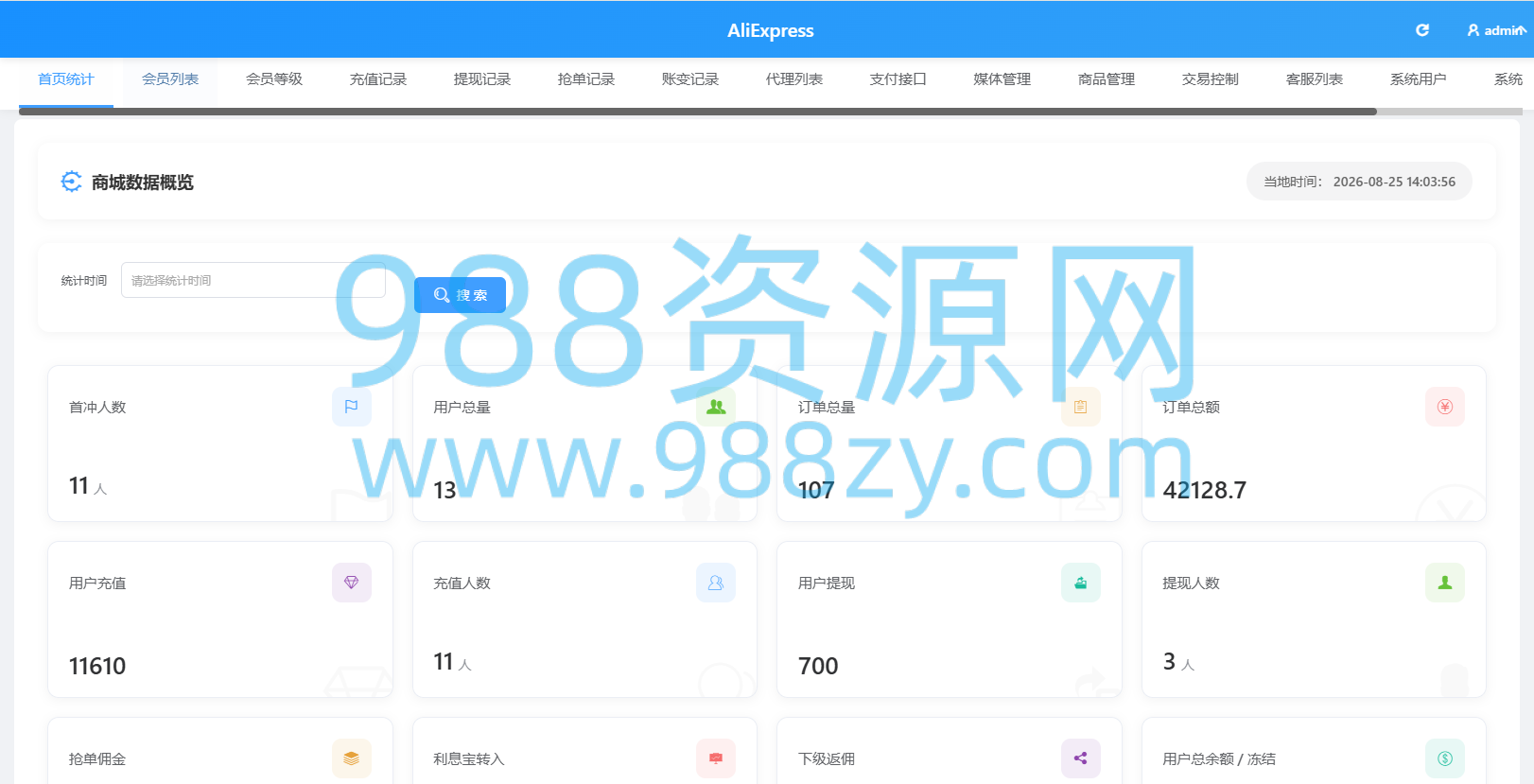Click the diamond icon on 用户充值 card

click(x=352, y=583)
